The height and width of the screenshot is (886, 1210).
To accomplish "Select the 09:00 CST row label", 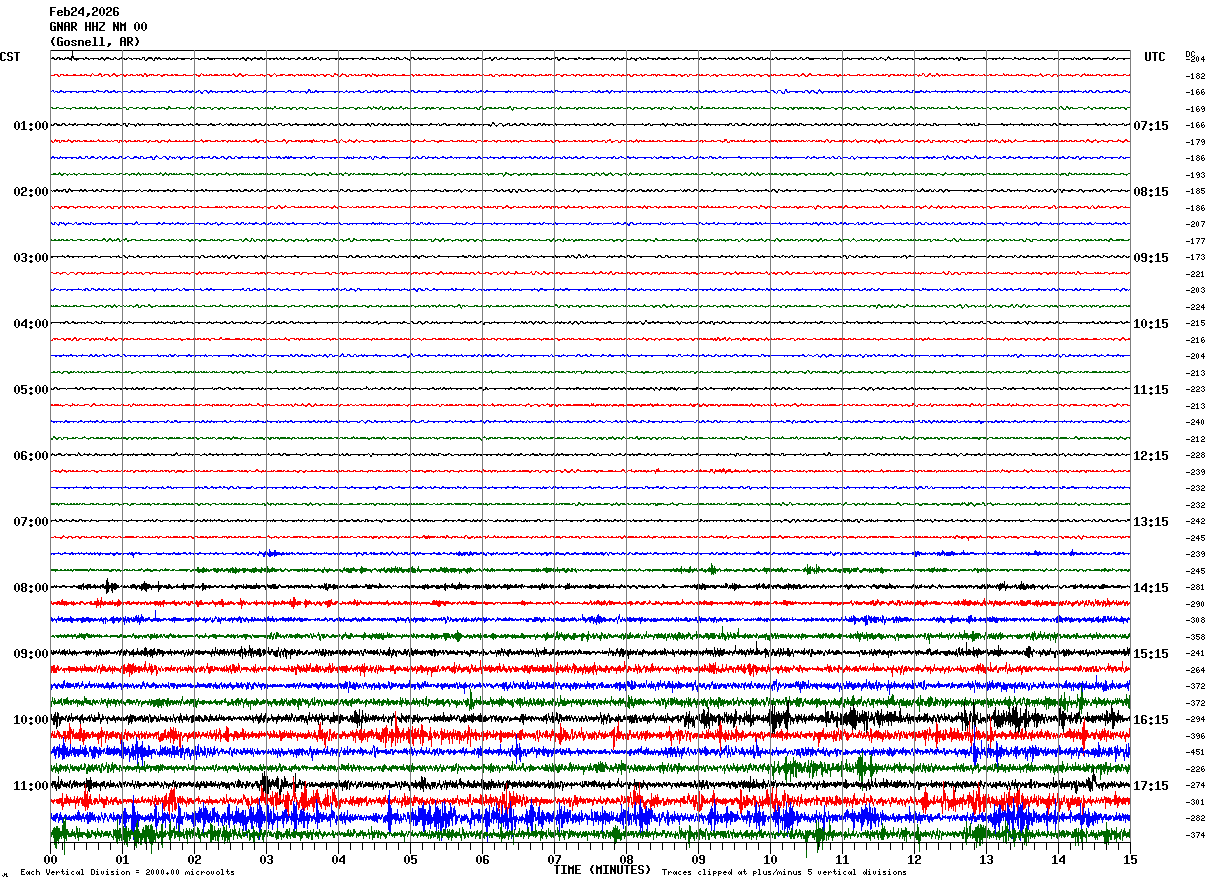I will coord(31,654).
